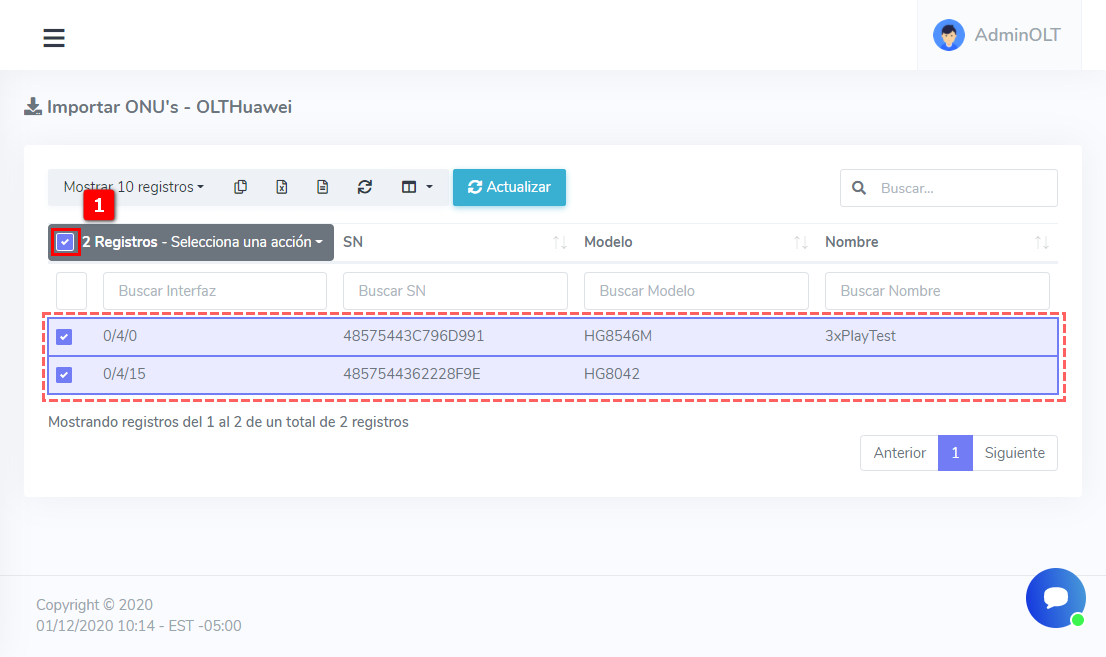Expand the Mostrar 10 registros dropdown

pyautogui.click(x=133, y=187)
